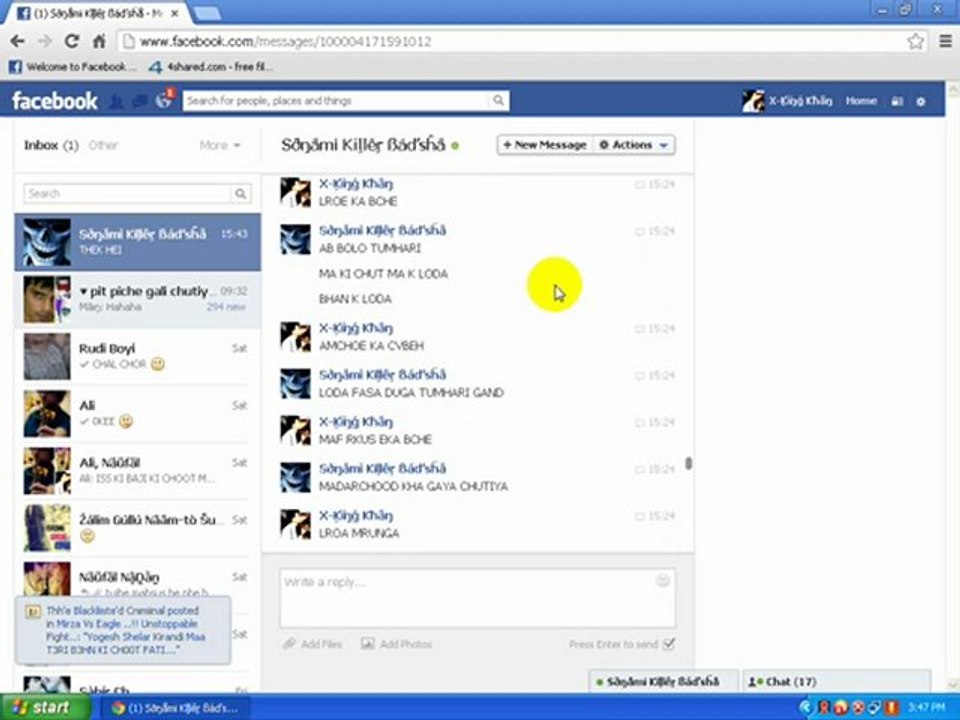
Task: Click the X-King Khan profile picture in header
Action: (x=753, y=101)
